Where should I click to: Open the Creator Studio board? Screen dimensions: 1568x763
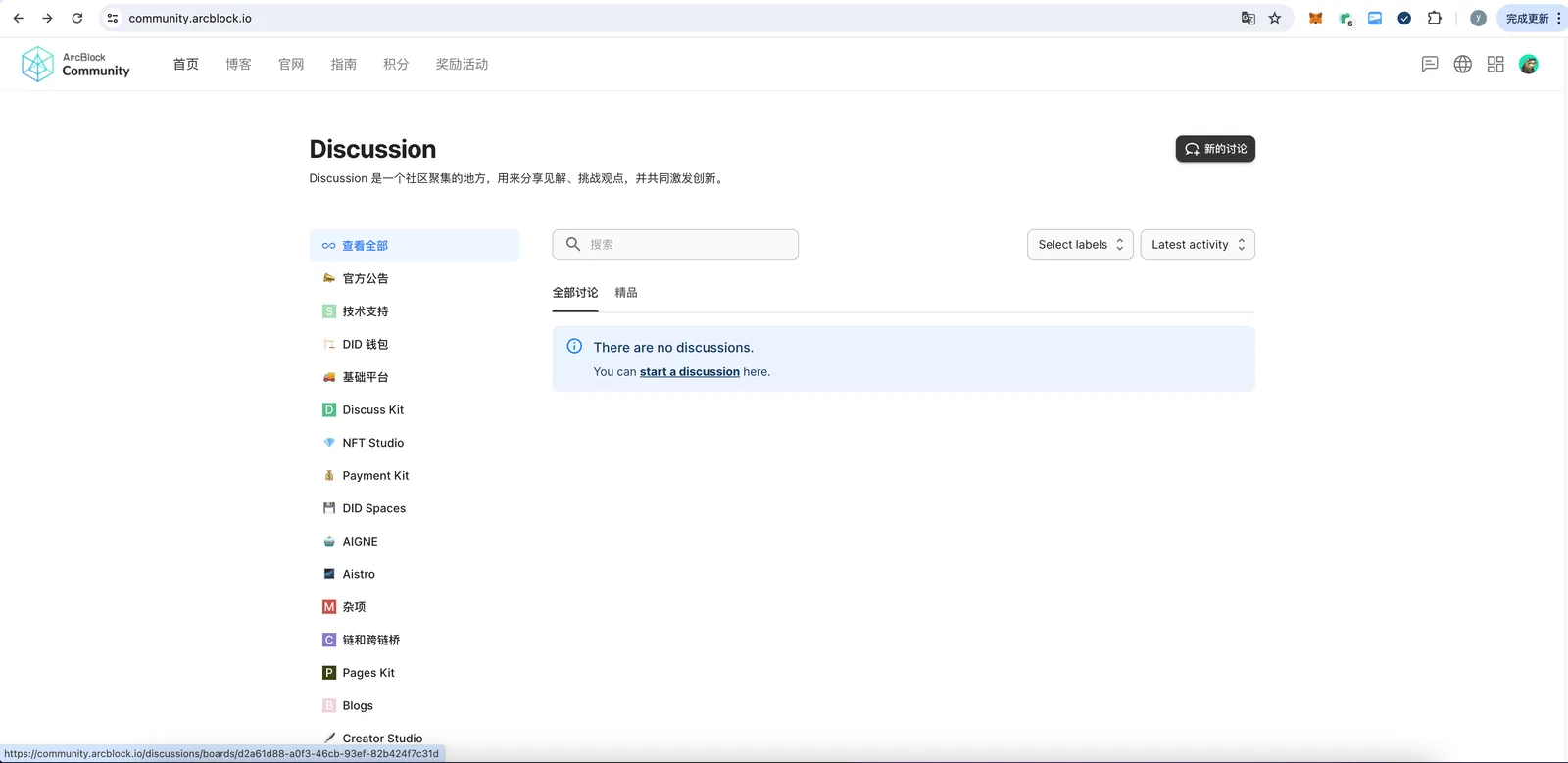[x=415, y=739]
